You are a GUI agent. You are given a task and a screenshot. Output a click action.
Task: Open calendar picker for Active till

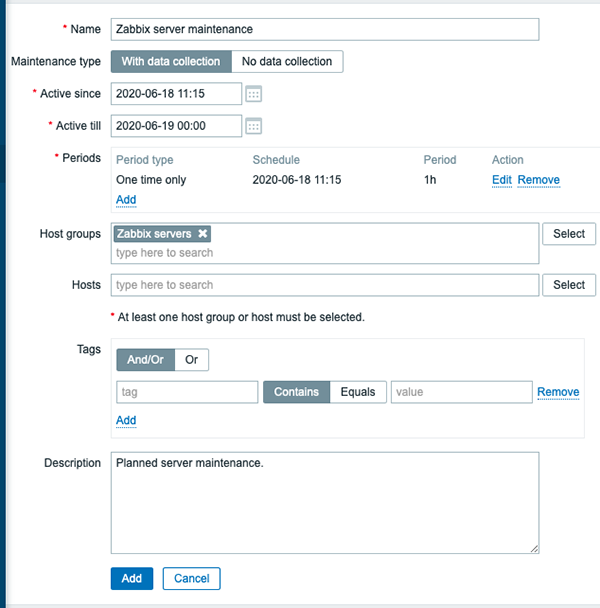tap(254, 126)
